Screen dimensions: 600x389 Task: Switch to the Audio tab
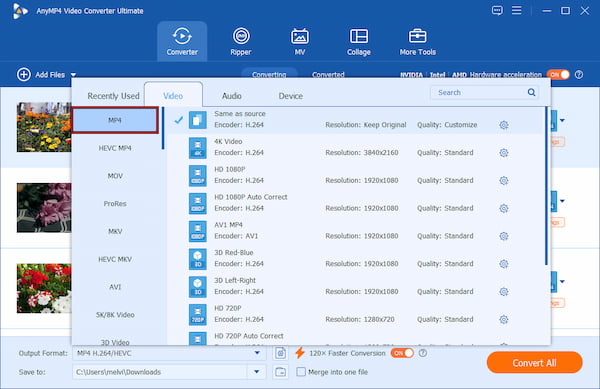click(x=232, y=96)
